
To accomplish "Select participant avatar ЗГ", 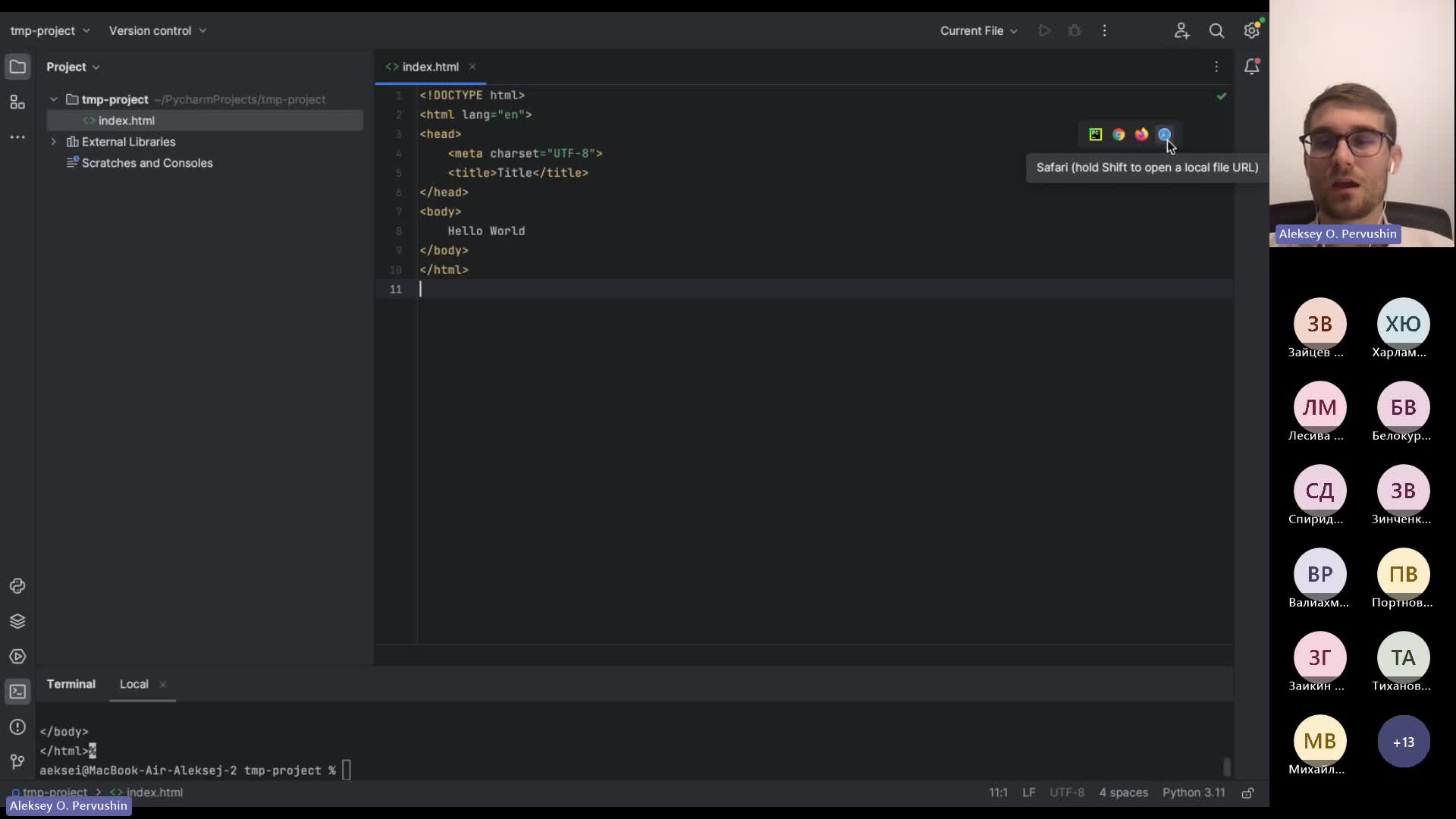I will pos(1319,657).
